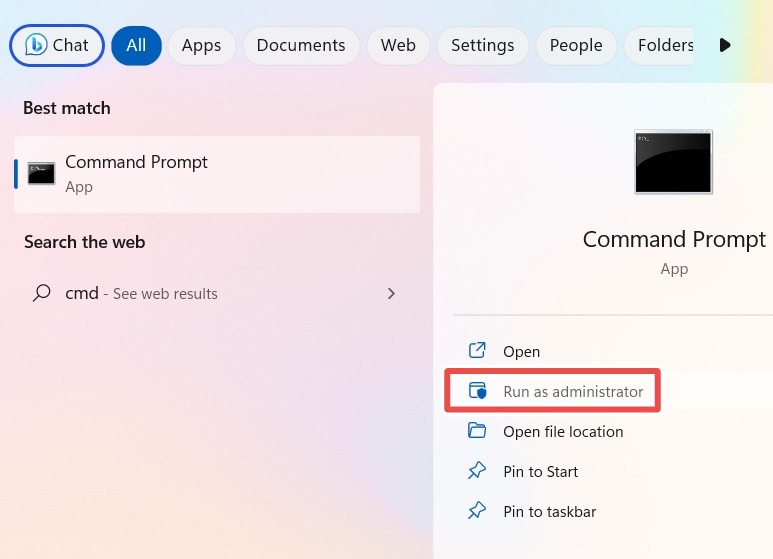Click the shield icon for Run as administrator
This screenshot has width=773, height=559.
[x=477, y=390]
